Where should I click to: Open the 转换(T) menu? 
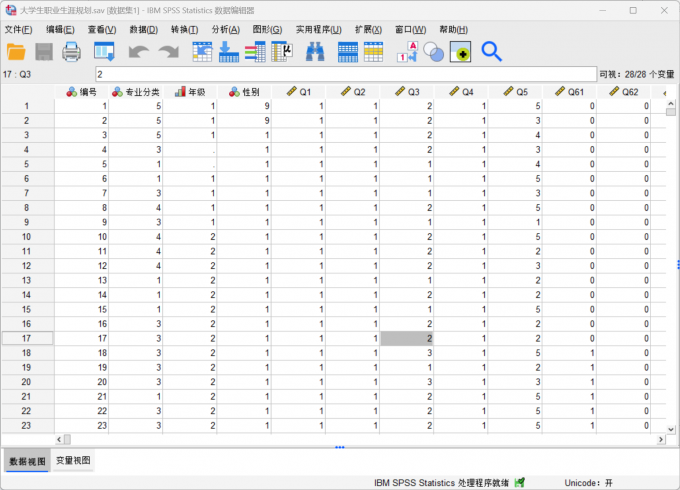point(184,29)
